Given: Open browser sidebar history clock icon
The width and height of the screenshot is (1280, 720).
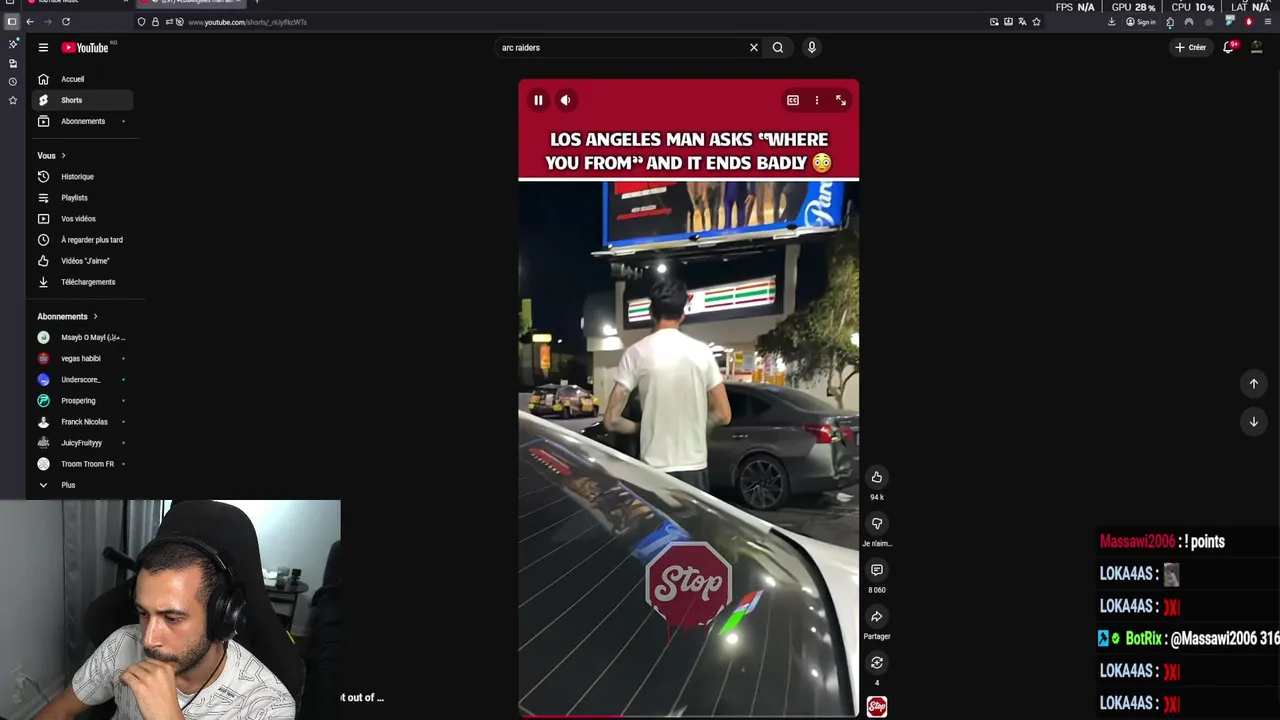Looking at the screenshot, I should click(13, 82).
